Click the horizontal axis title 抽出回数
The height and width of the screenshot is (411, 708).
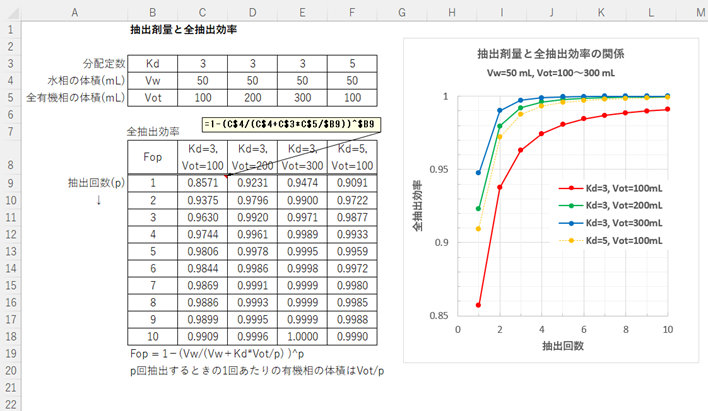563,346
